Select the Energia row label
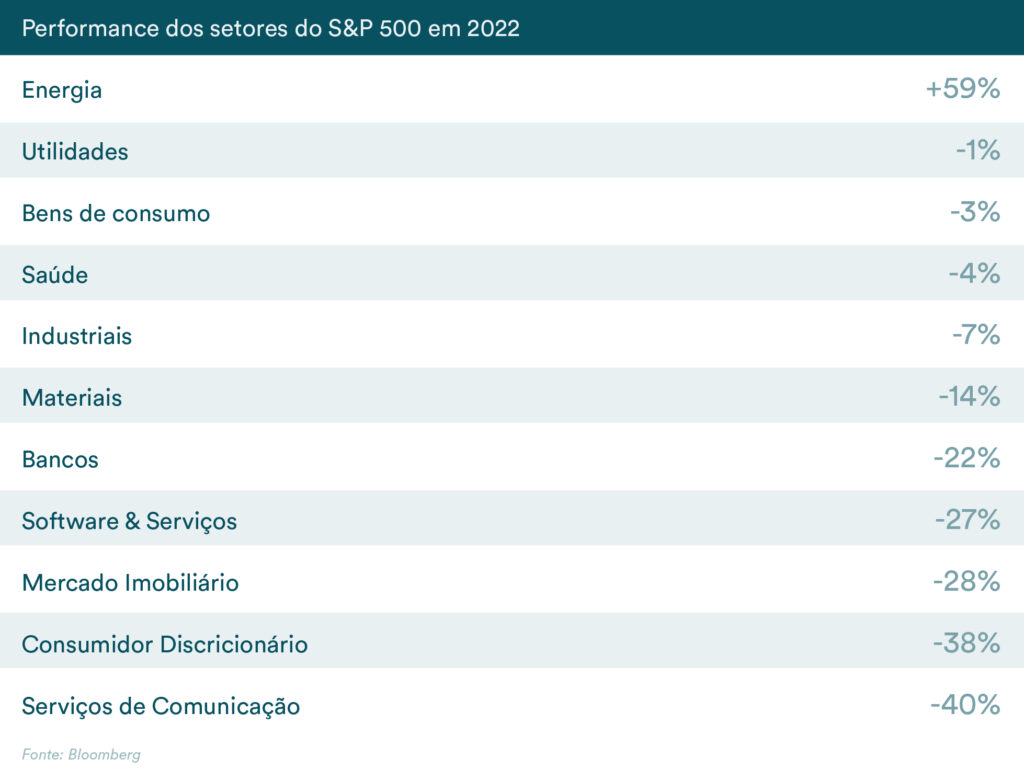1024x782 pixels. click(62, 90)
